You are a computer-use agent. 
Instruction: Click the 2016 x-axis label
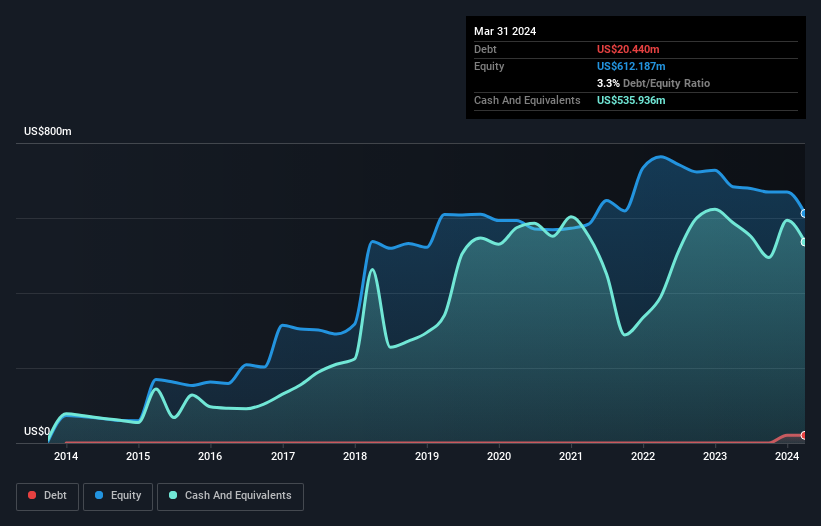point(210,456)
